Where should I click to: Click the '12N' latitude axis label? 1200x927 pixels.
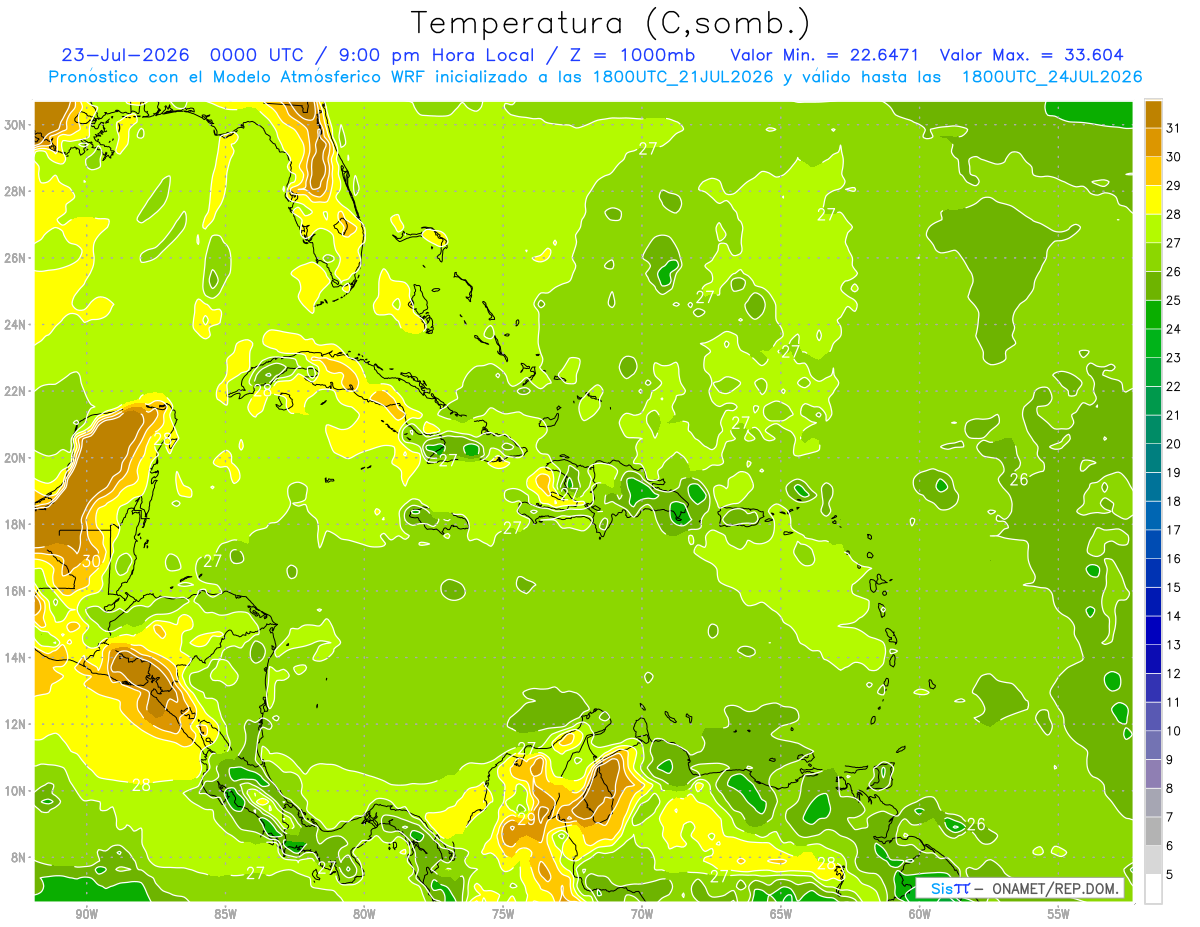point(16,724)
